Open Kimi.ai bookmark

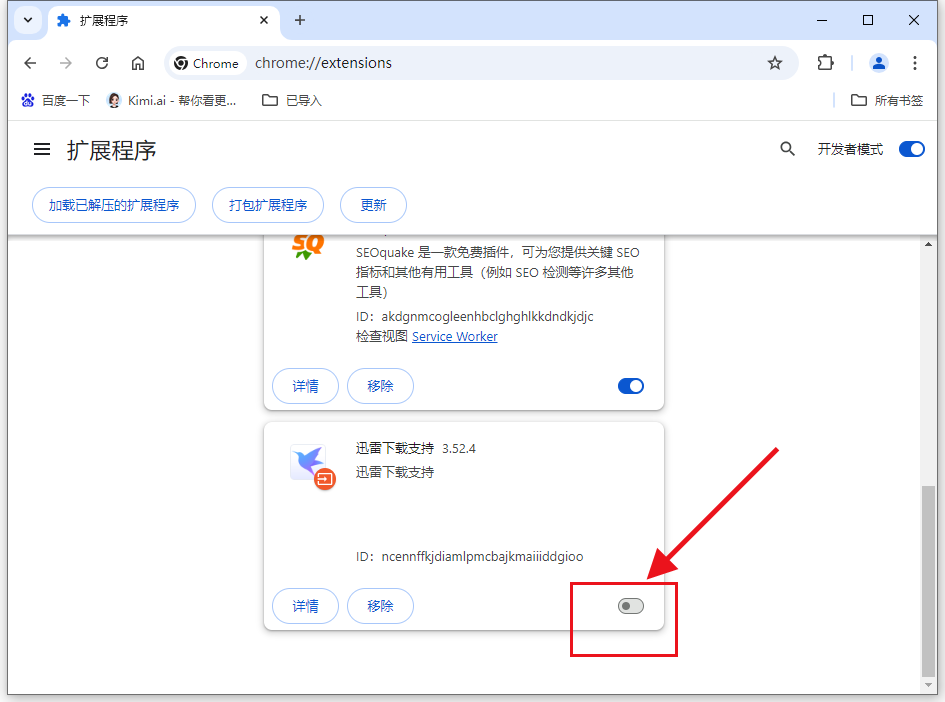[x=171, y=101]
